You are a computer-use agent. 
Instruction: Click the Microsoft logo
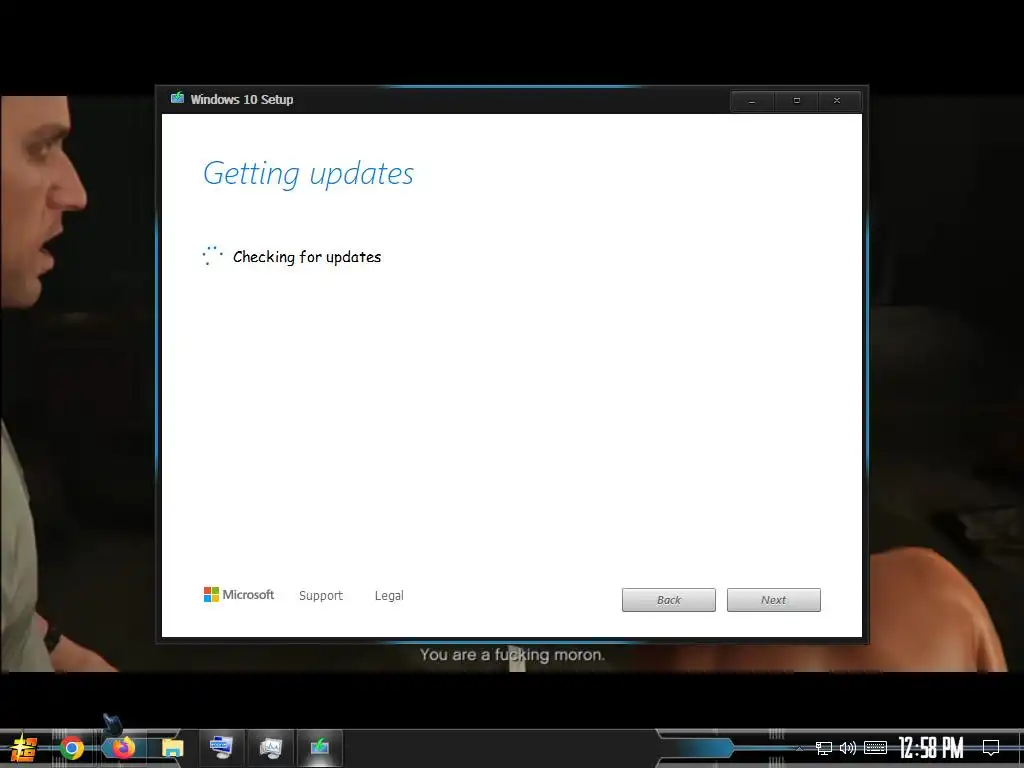239,594
